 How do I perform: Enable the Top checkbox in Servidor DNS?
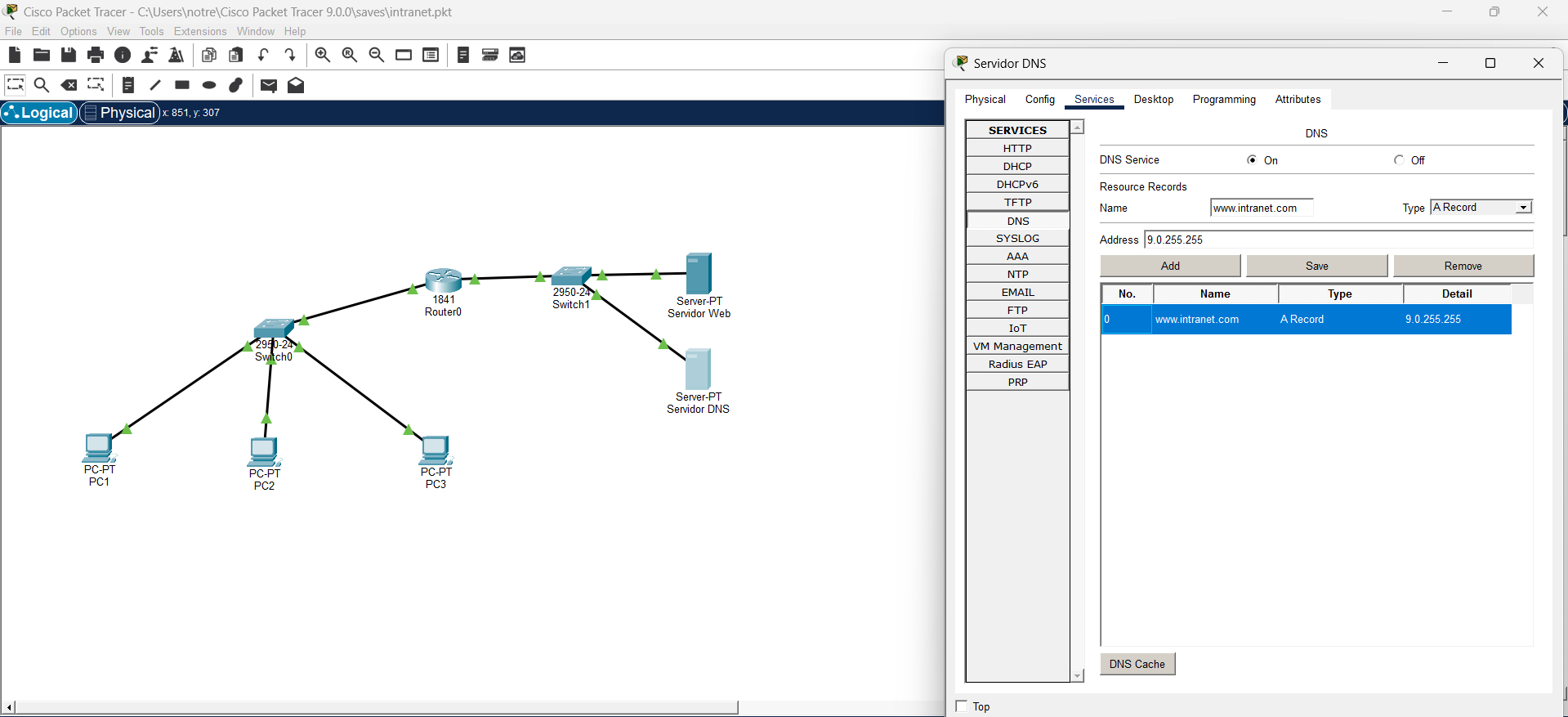962,706
